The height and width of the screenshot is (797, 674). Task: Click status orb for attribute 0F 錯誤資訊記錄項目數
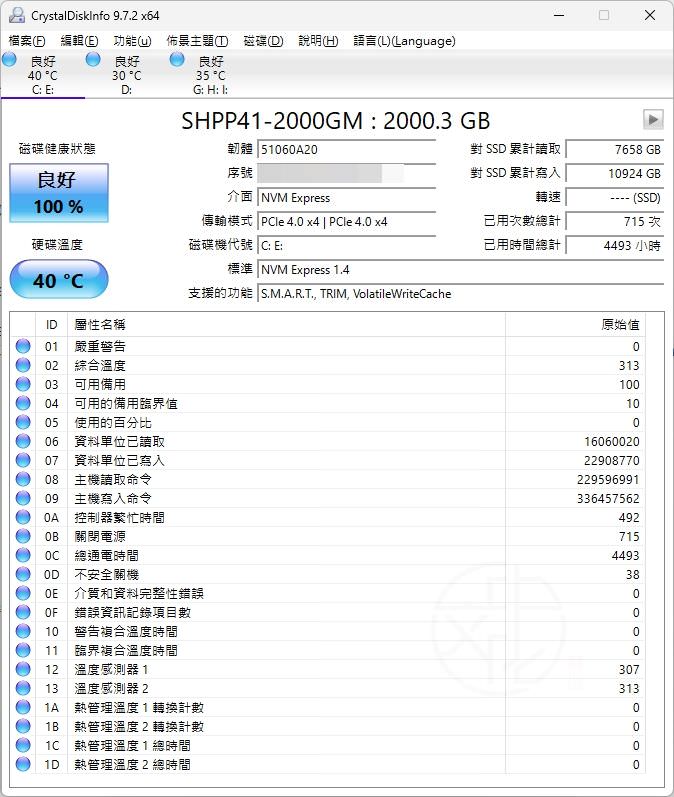pos(23,612)
